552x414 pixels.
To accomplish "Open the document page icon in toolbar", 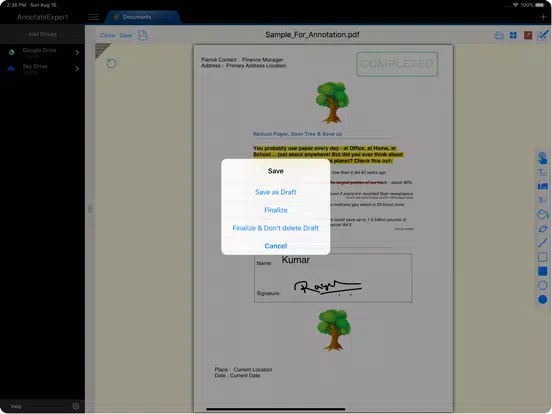I will (x=143, y=35).
